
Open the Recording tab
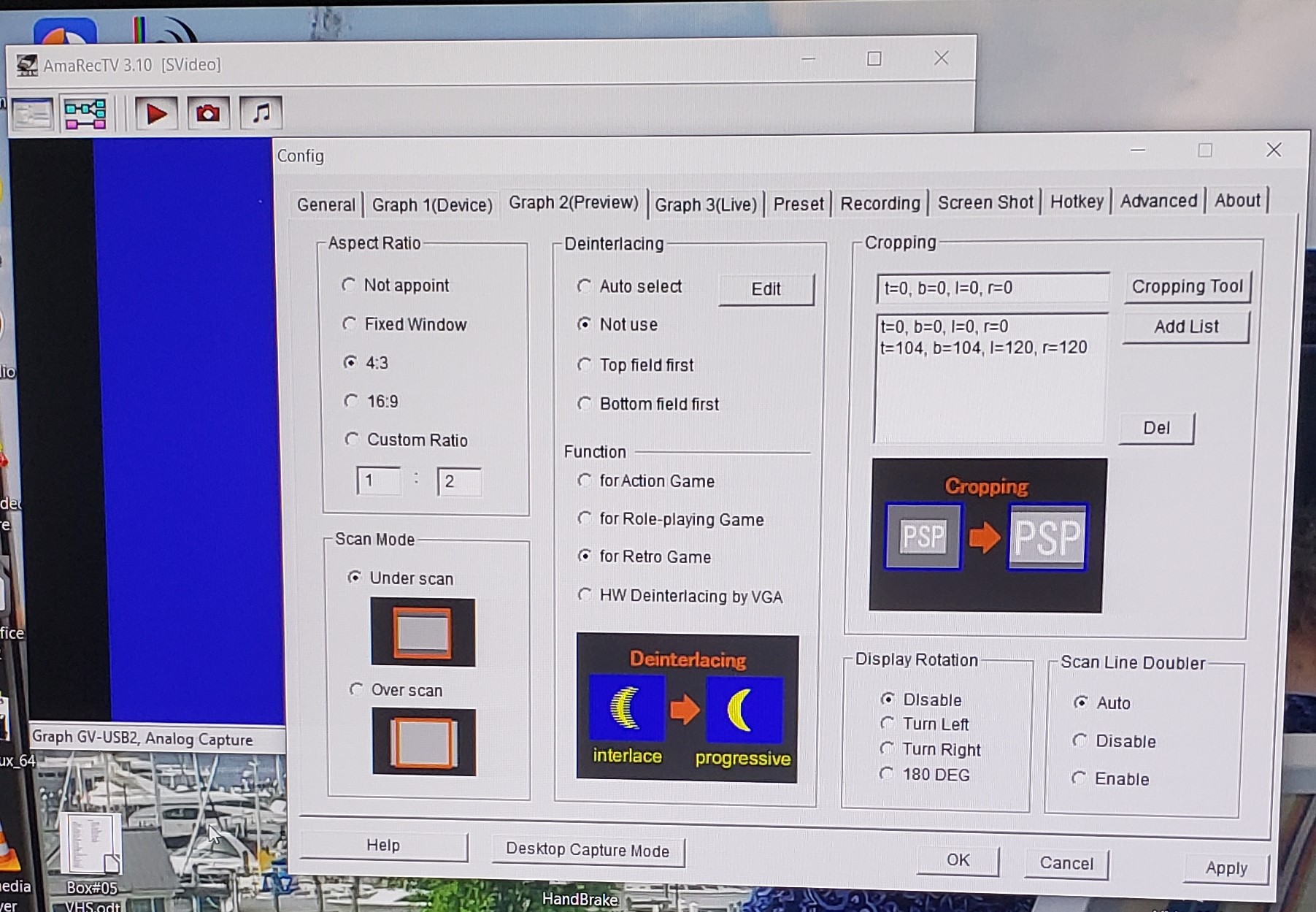pyautogui.click(x=880, y=203)
